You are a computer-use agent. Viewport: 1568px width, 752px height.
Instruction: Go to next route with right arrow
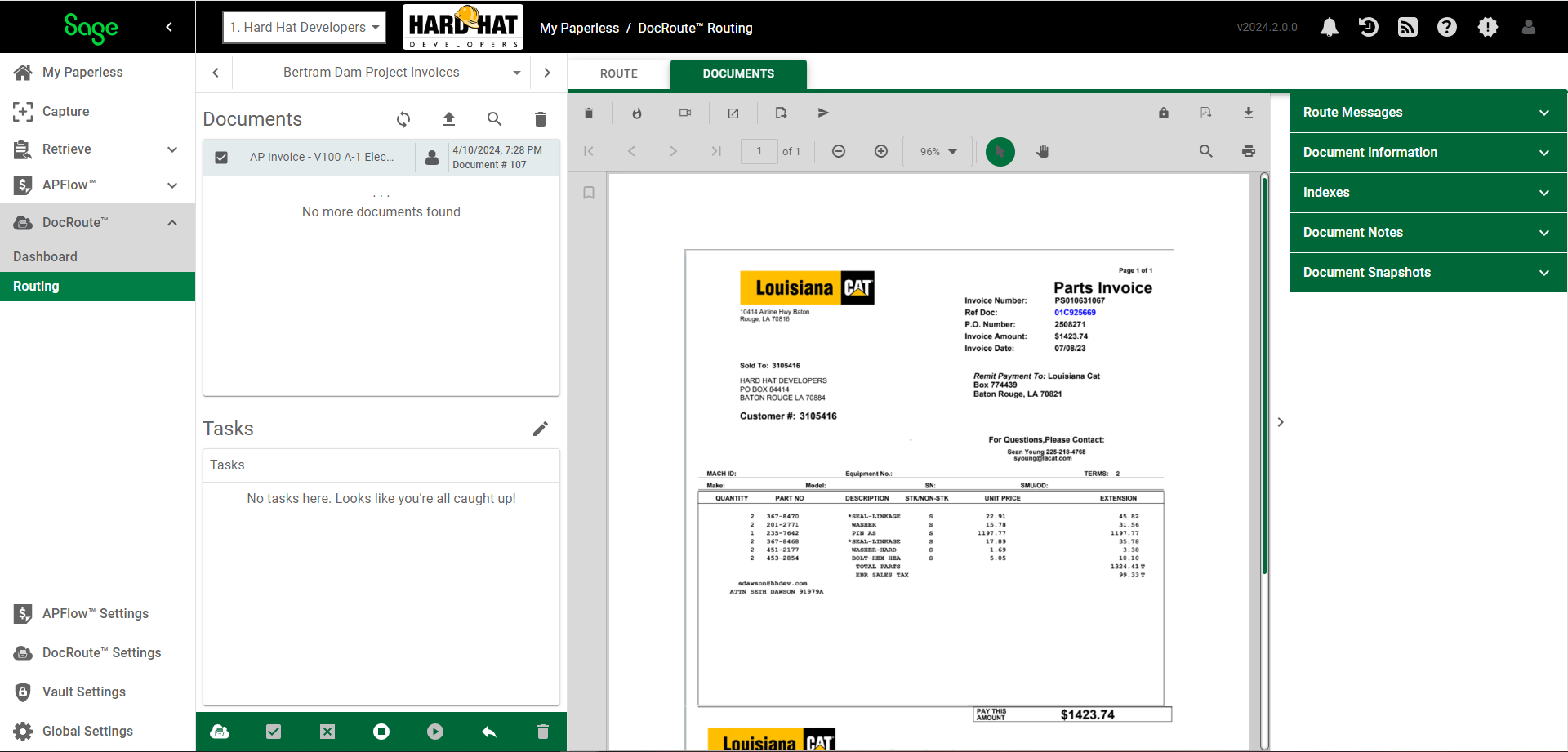[x=547, y=73]
